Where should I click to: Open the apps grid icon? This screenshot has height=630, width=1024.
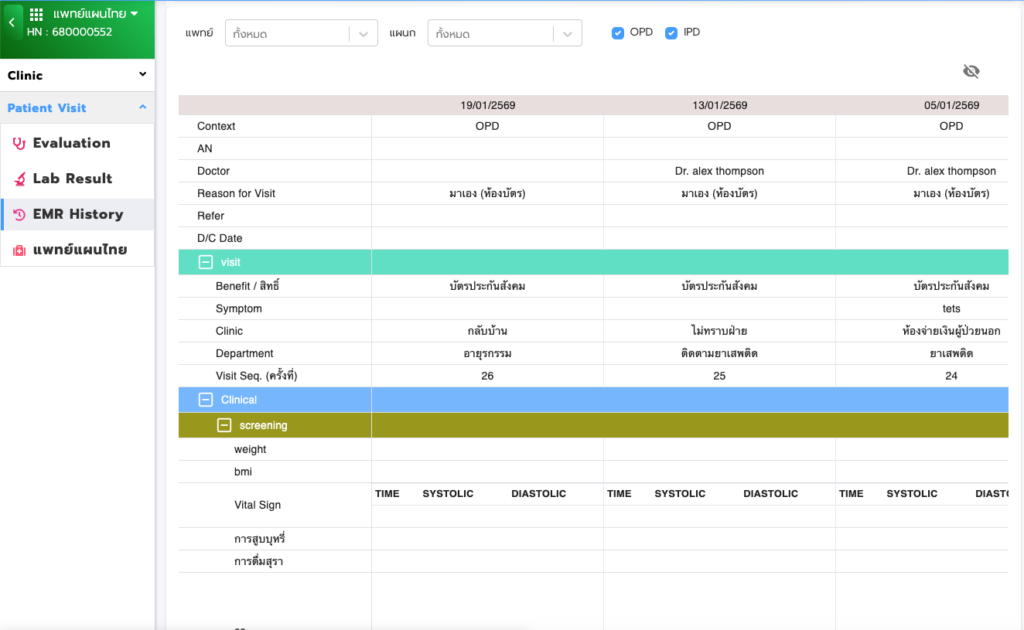point(37,14)
